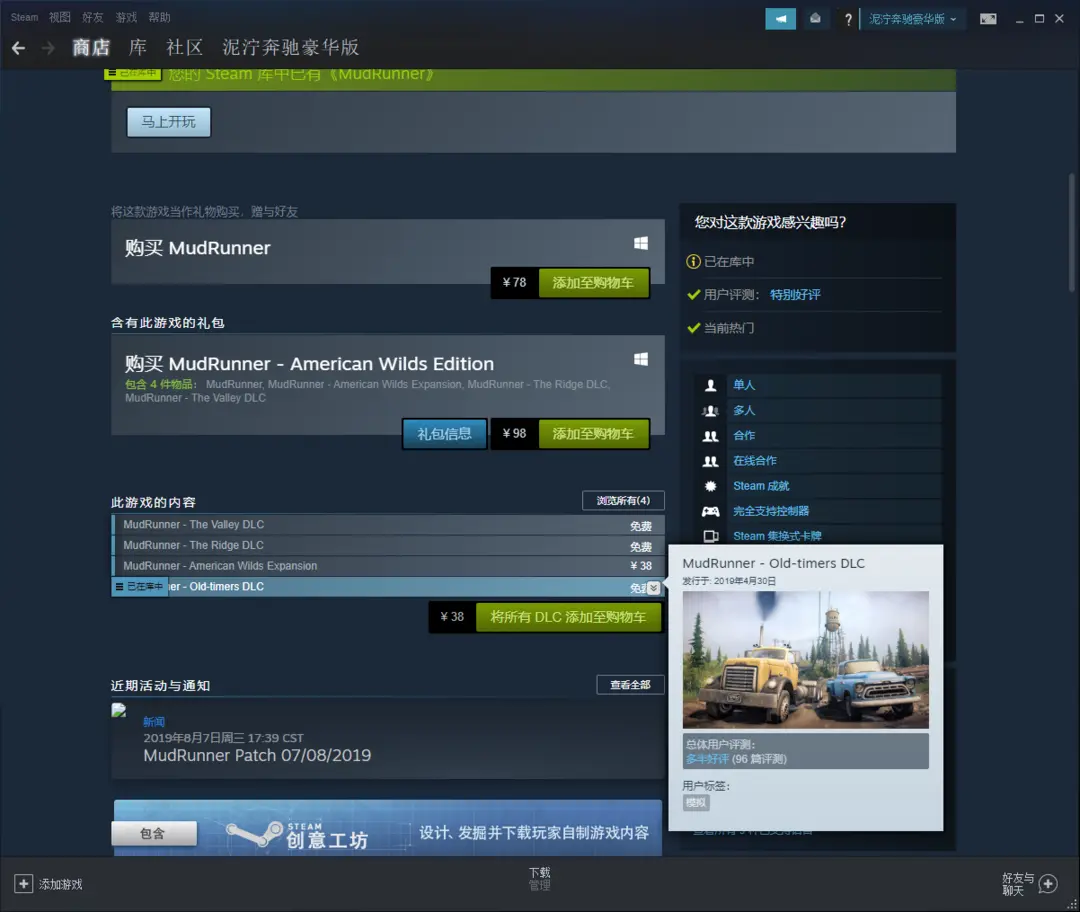The width and height of the screenshot is (1080, 912).
Task: Open the 好友 menu
Action: point(92,17)
